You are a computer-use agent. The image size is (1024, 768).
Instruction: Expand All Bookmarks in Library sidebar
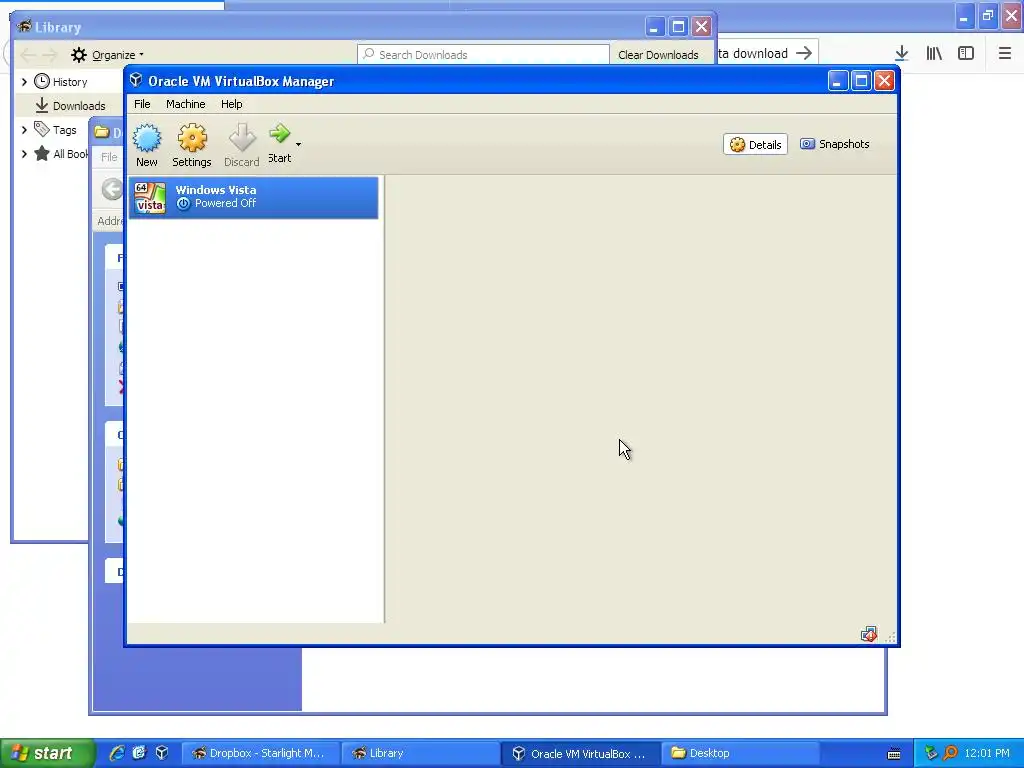click(x=24, y=154)
